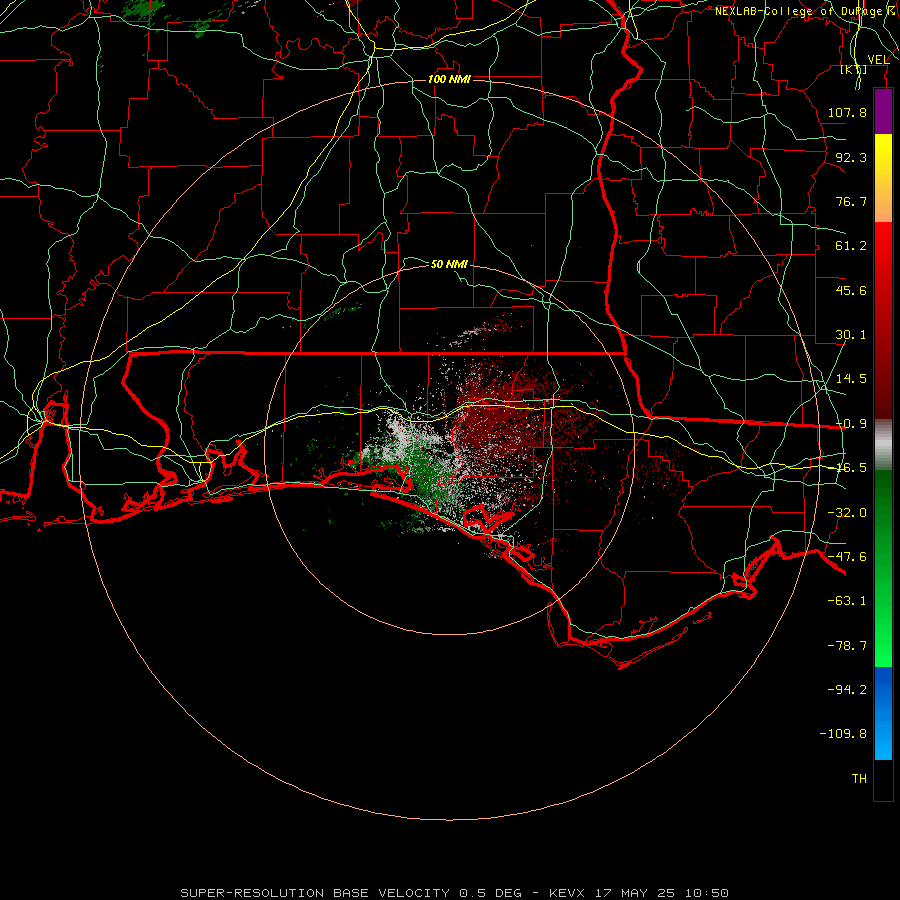Select the 92.3 velocity scale value
This screenshot has width=900, height=900.
click(851, 157)
